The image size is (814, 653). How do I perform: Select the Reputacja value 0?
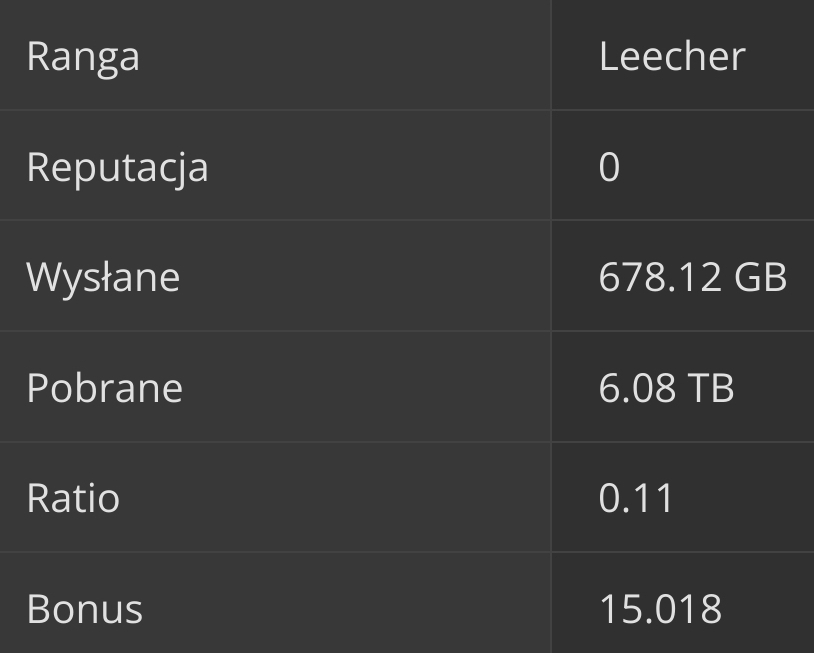[609, 167]
